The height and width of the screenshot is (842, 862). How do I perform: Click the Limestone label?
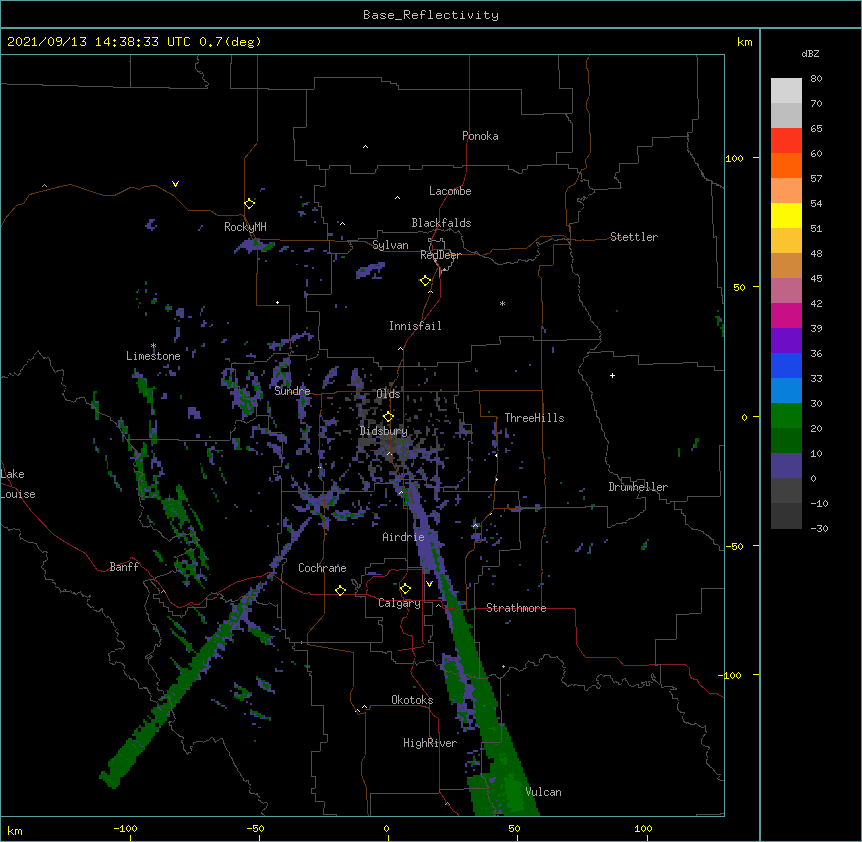[x=153, y=356]
